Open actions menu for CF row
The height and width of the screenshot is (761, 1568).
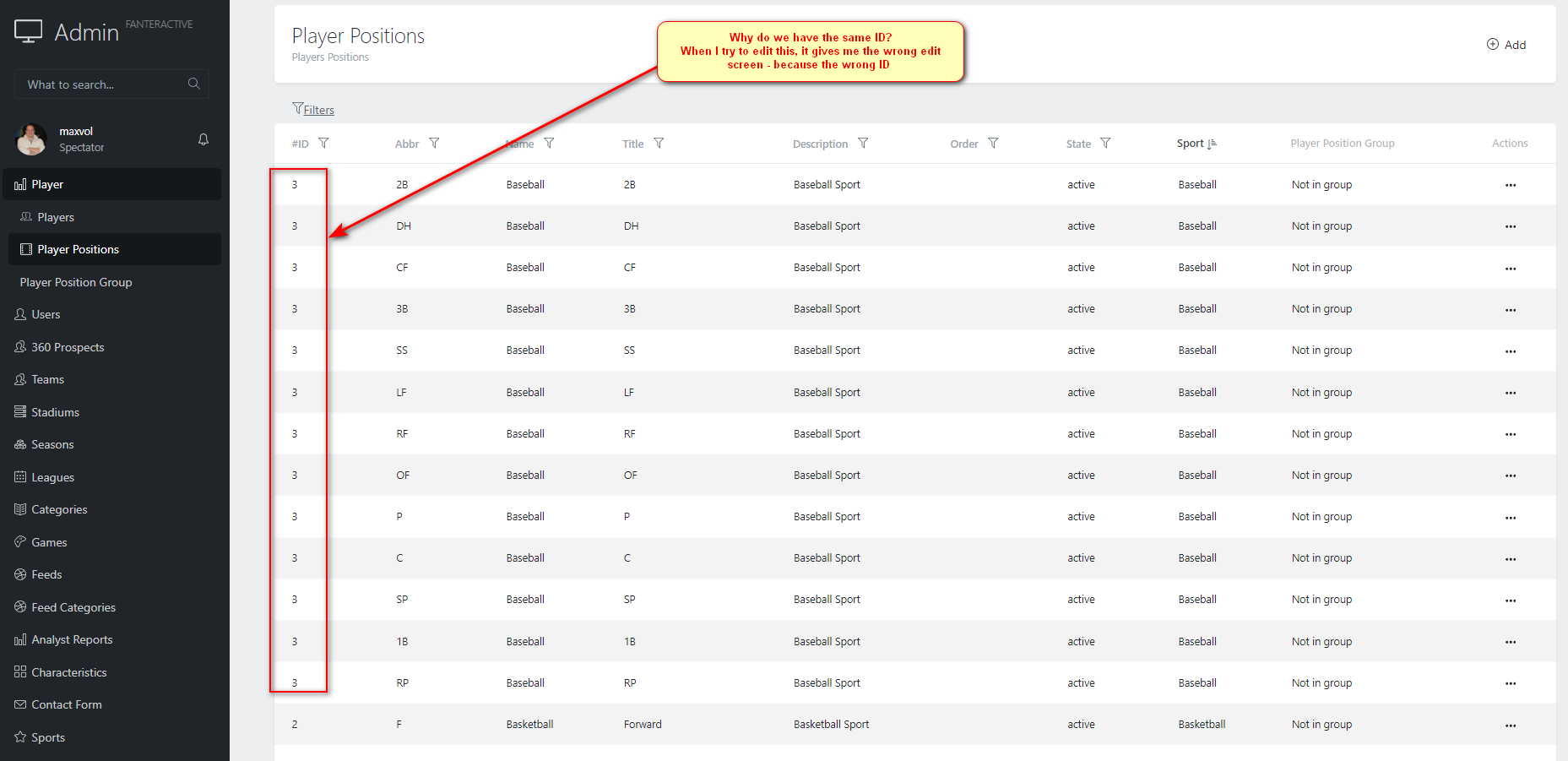(1511, 268)
